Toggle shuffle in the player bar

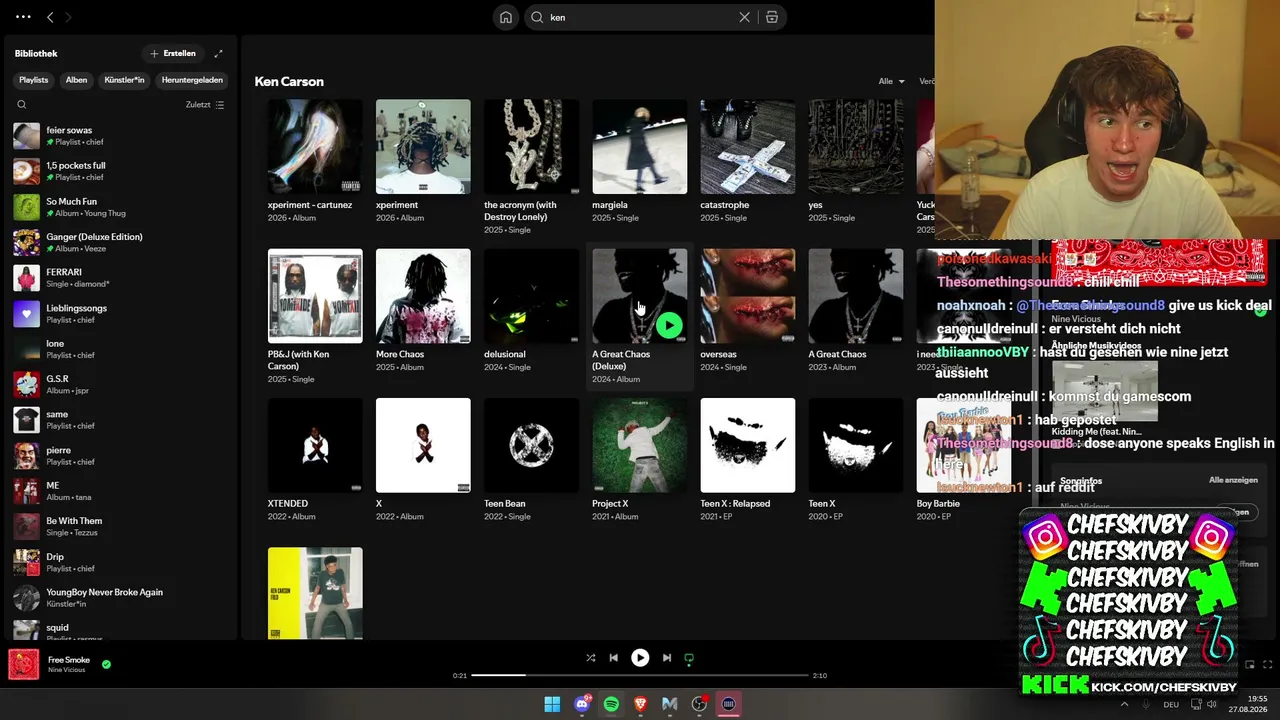pos(590,658)
